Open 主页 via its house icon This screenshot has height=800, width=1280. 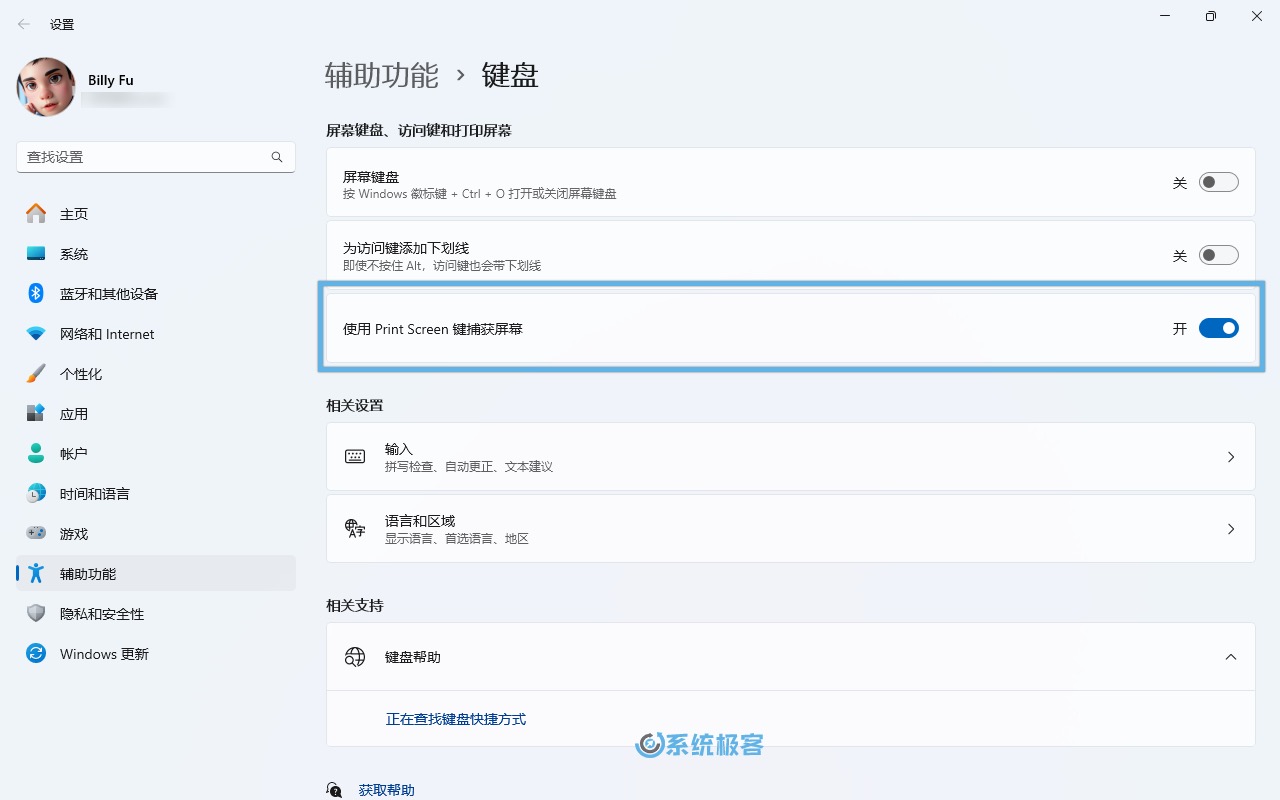coord(36,214)
